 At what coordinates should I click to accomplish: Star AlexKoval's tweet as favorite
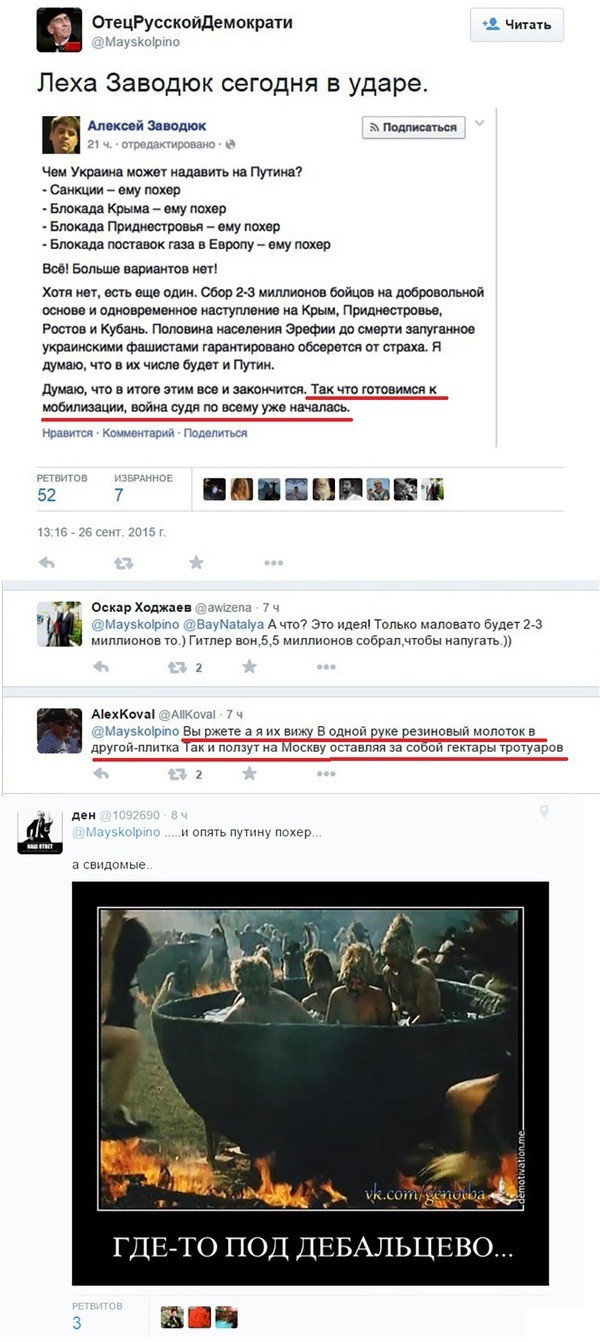[249, 773]
